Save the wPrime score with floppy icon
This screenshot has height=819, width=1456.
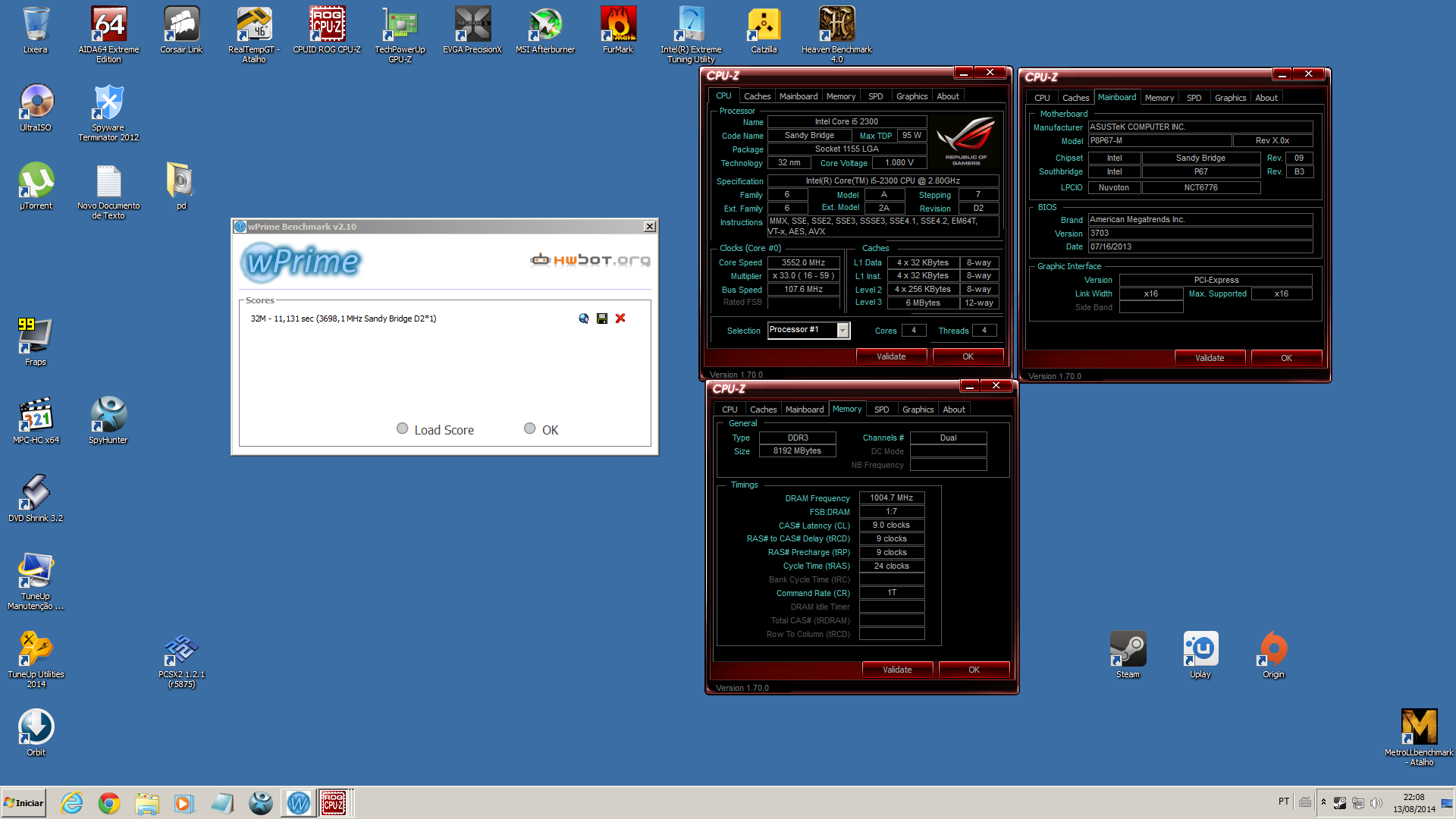(x=602, y=318)
